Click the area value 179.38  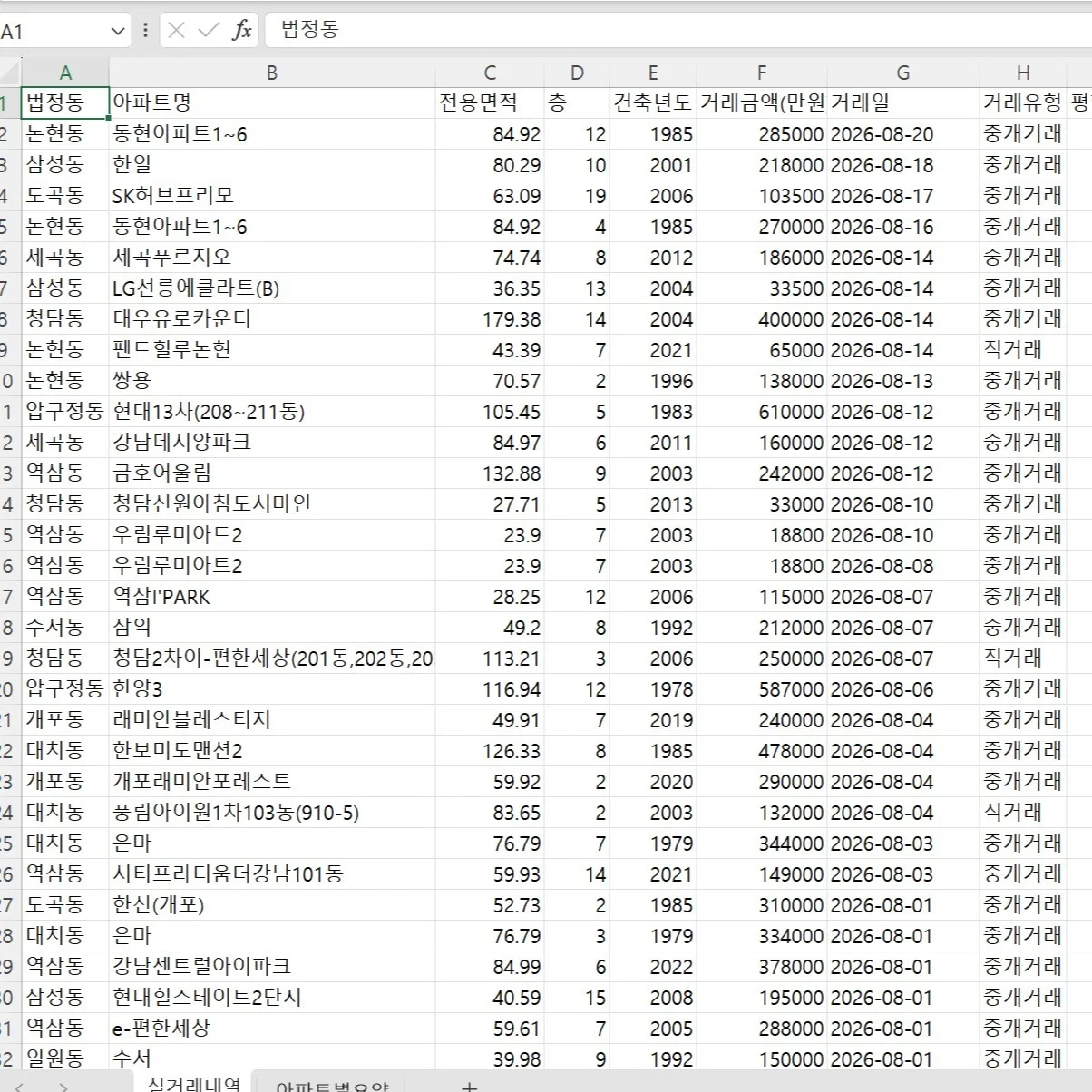tap(490, 319)
